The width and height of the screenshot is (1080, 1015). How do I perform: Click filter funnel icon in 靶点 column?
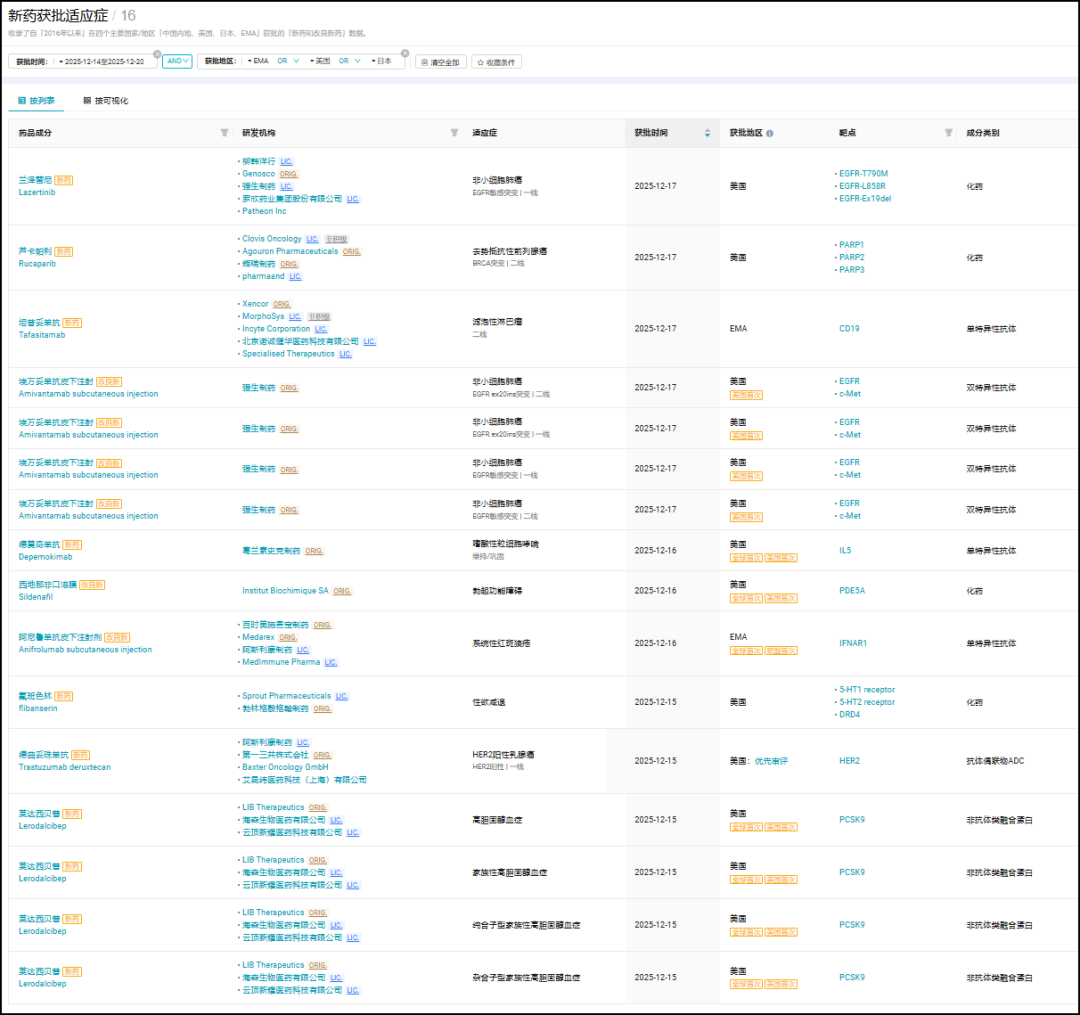(x=948, y=133)
